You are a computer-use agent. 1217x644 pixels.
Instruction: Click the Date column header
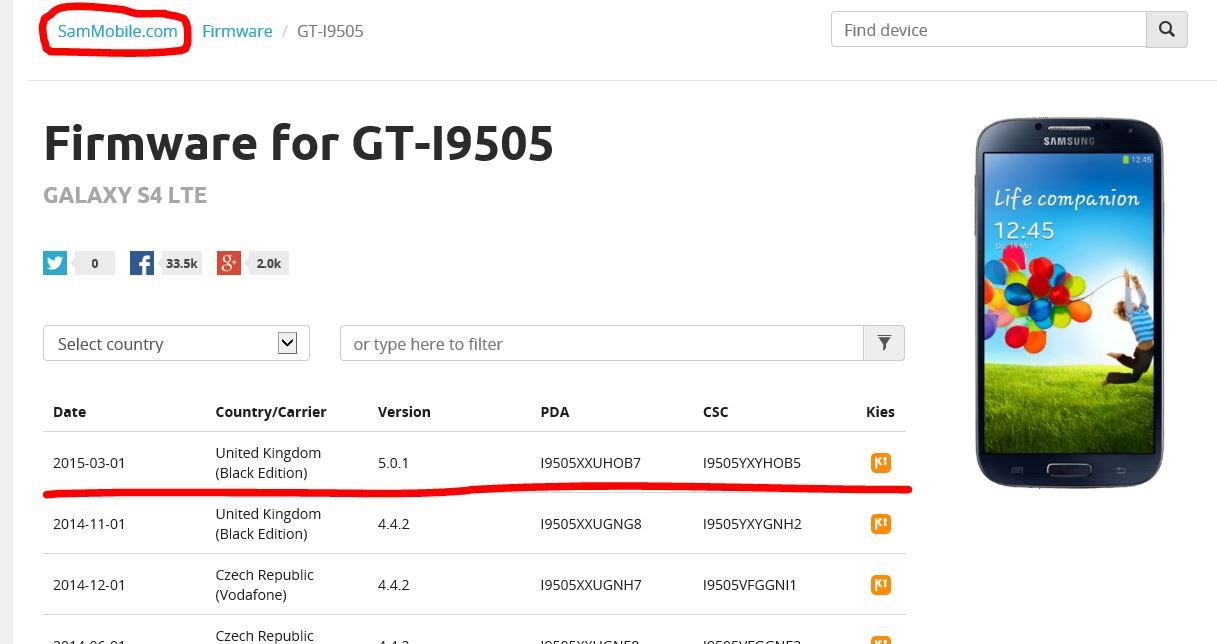(x=70, y=411)
